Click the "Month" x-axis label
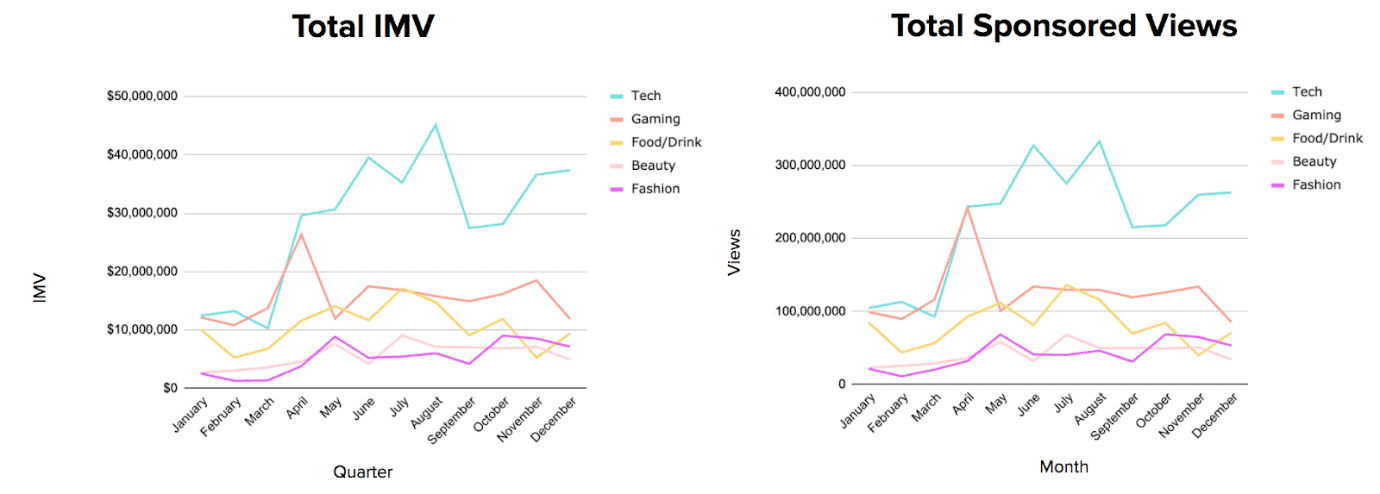 click(x=1064, y=467)
